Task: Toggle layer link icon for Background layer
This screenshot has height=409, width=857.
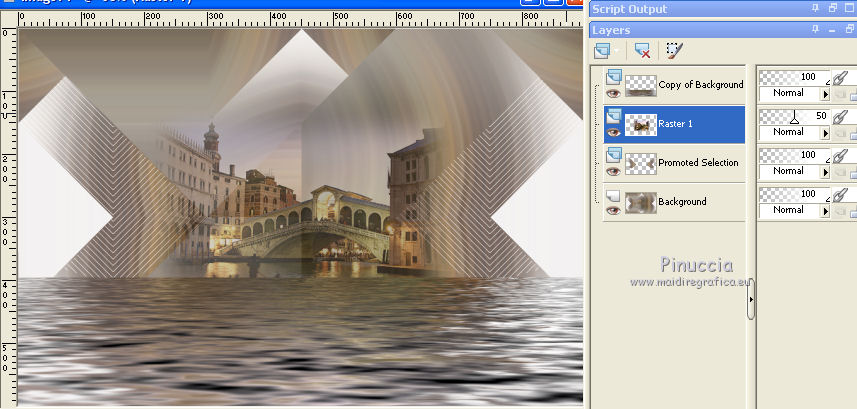Action: [x=840, y=194]
